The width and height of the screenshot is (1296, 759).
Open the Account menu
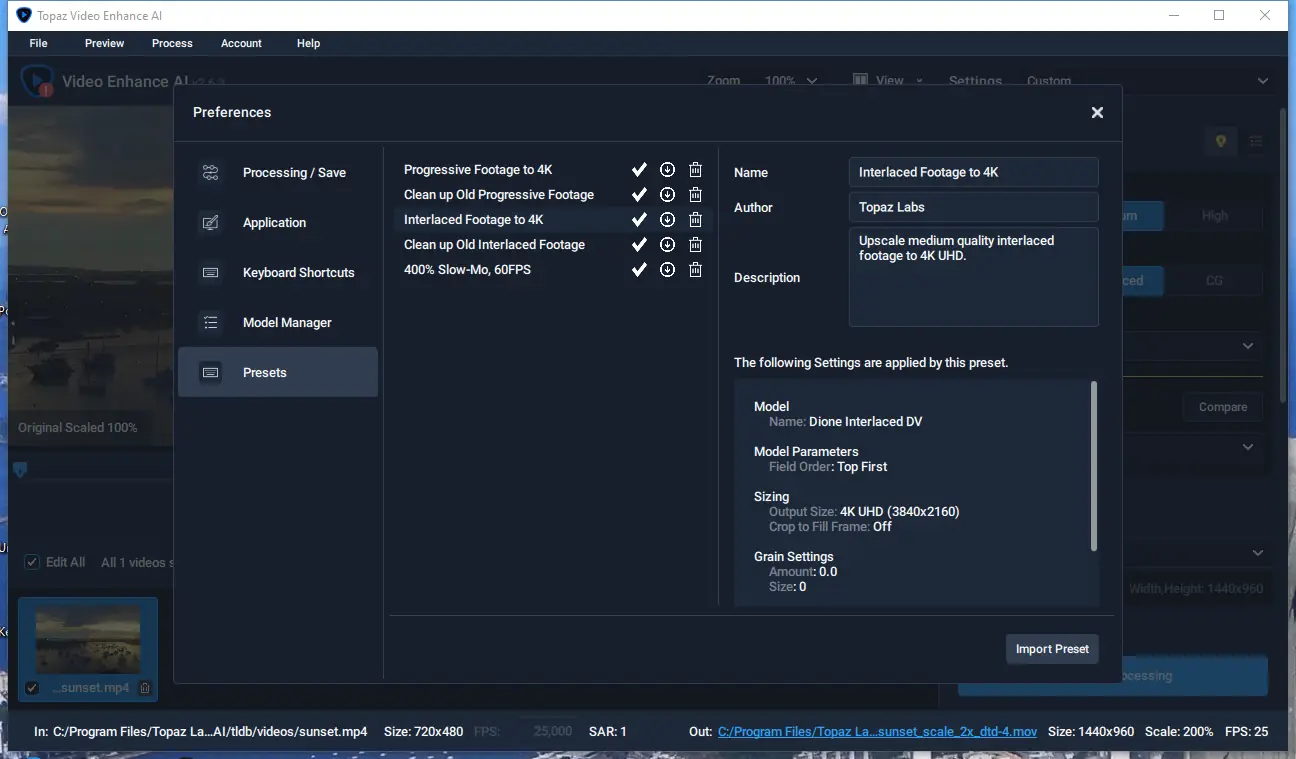241,43
